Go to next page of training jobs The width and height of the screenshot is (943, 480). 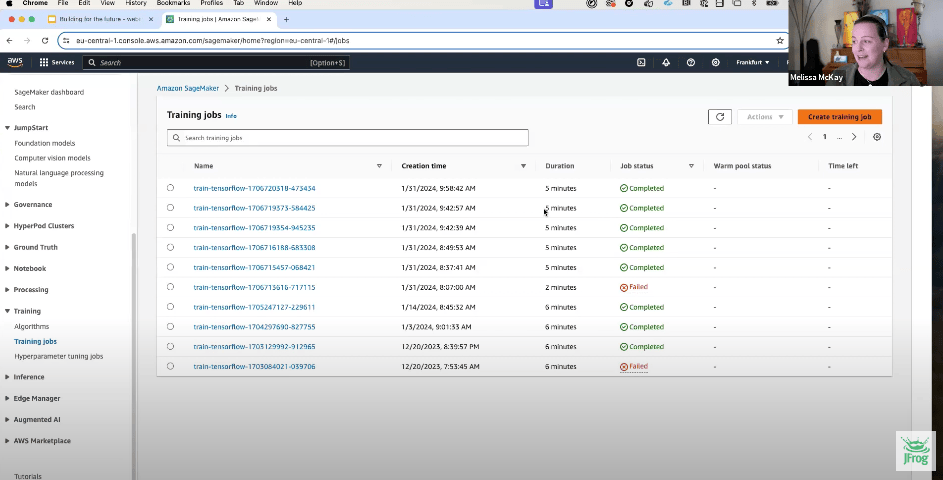(x=853, y=137)
